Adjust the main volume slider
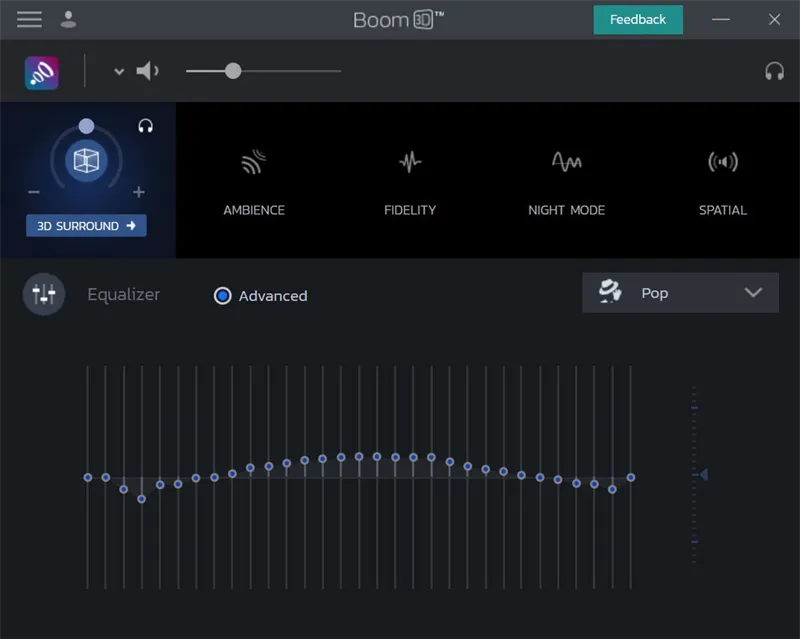This screenshot has height=639, width=800. (x=233, y=71)
